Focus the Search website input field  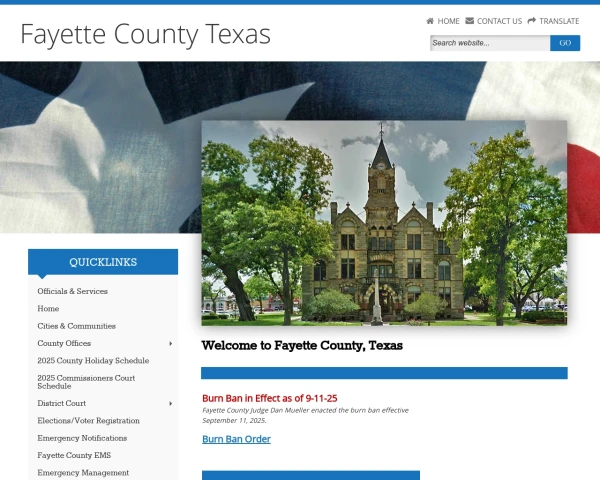tap(490, 43)
